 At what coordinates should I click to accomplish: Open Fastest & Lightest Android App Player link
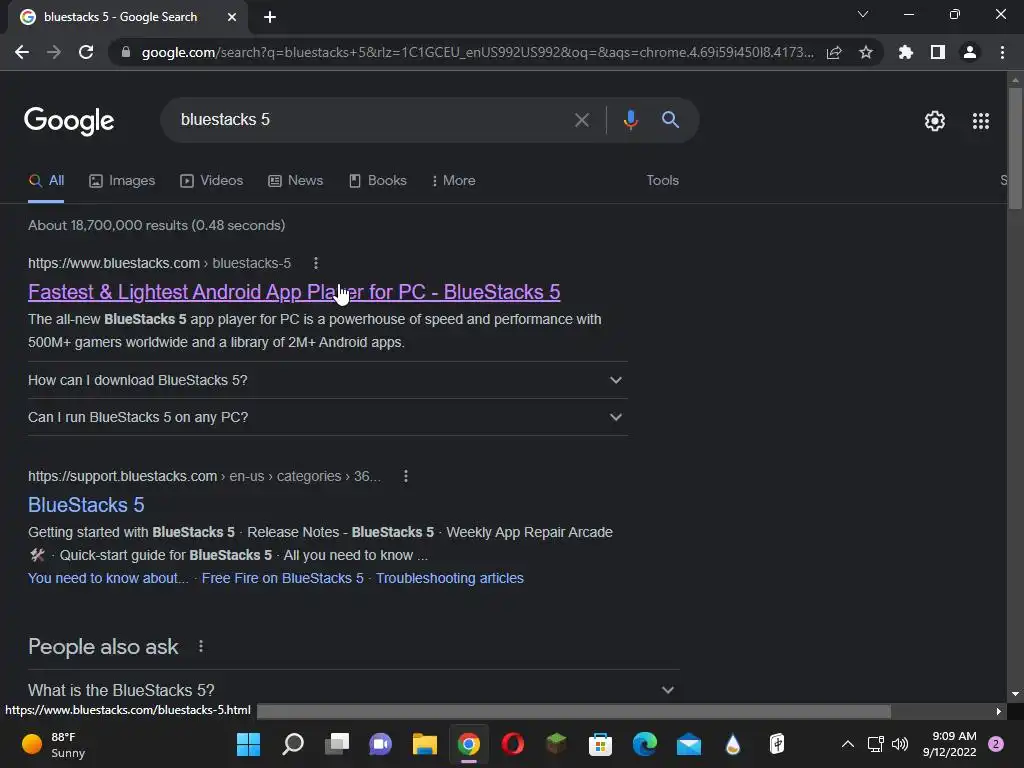(294, 292)
